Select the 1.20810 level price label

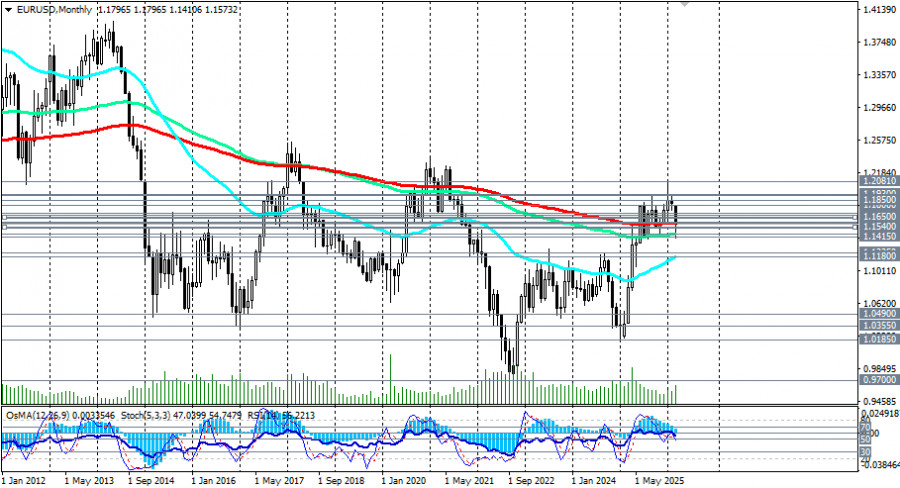click(879, 181)
